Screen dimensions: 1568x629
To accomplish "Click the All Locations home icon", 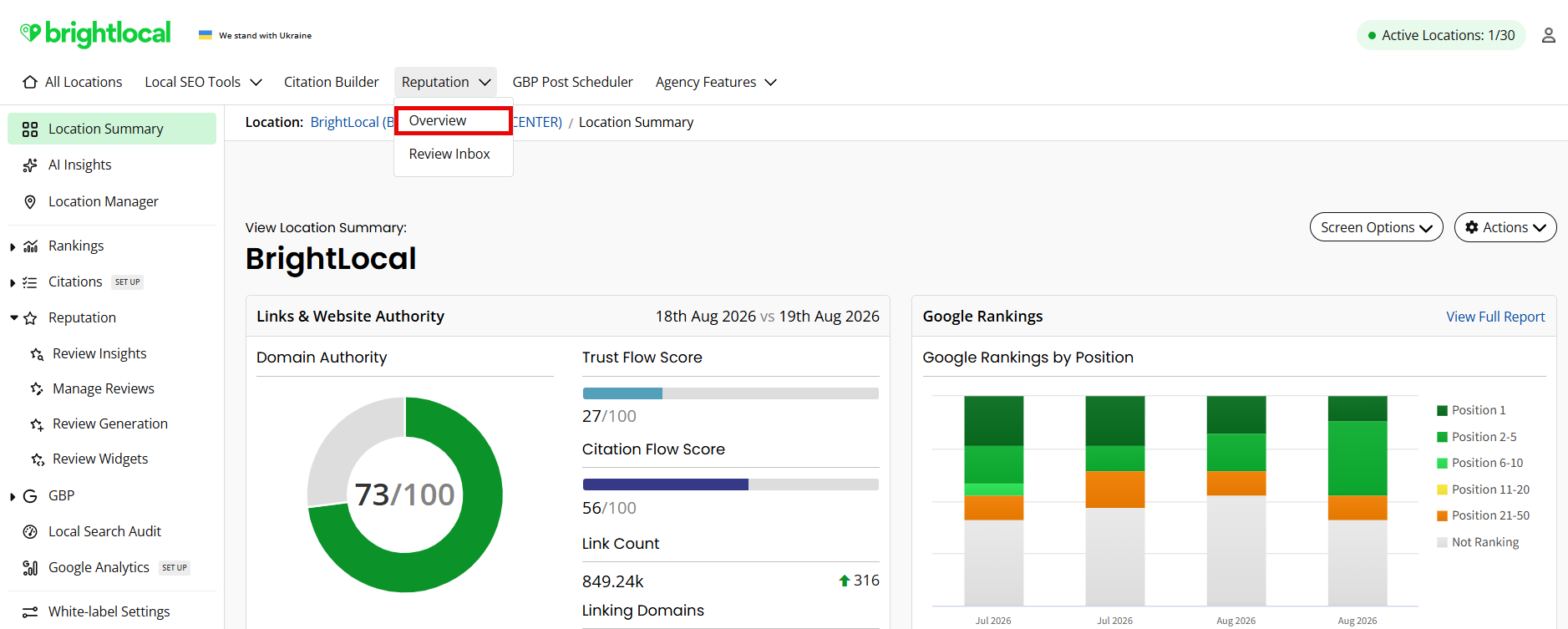I will pos(30,82).
